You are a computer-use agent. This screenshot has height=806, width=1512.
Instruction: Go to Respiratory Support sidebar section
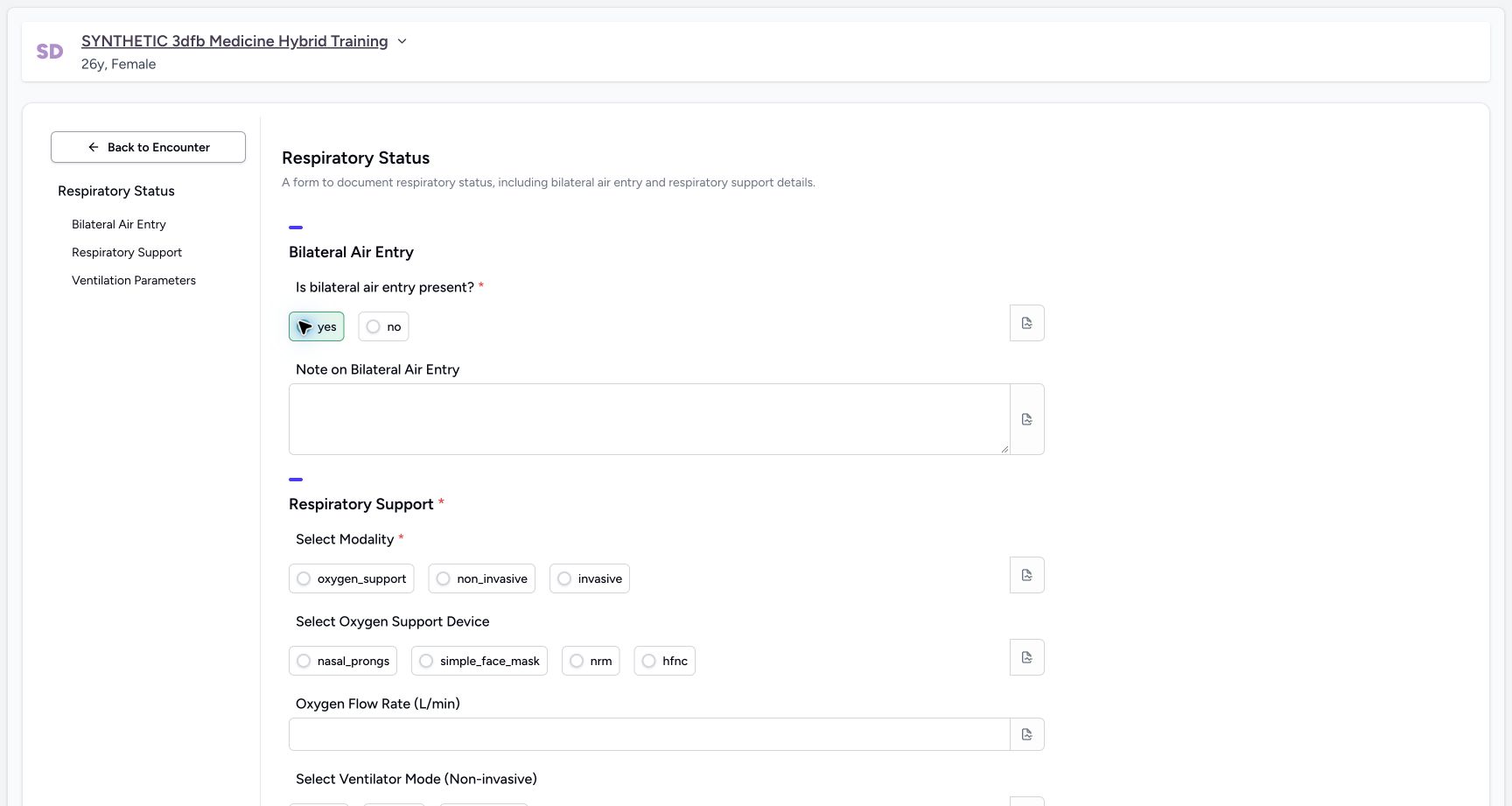(127, 252)
